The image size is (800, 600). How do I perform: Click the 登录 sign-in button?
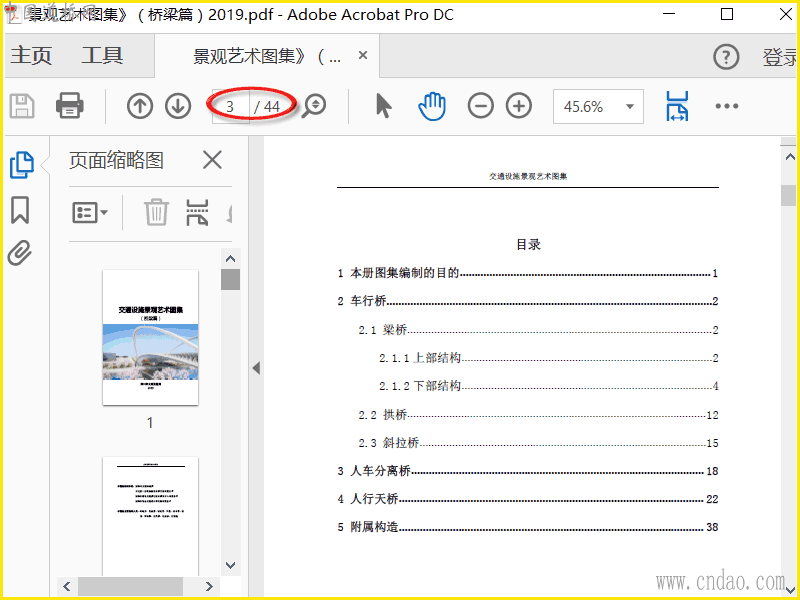click(x=780, y=57)
